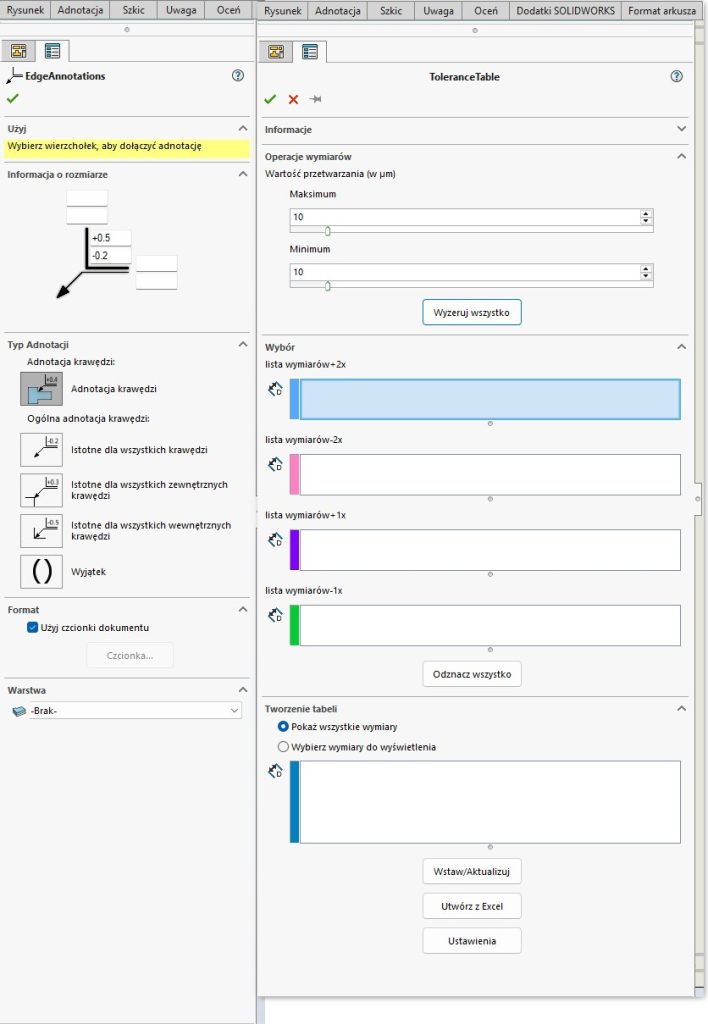The height and width of the screenshot is (1024, 708).
Task: Choose Istotne dla wszystkich krawędzi icon
Action: pos(41,450)
